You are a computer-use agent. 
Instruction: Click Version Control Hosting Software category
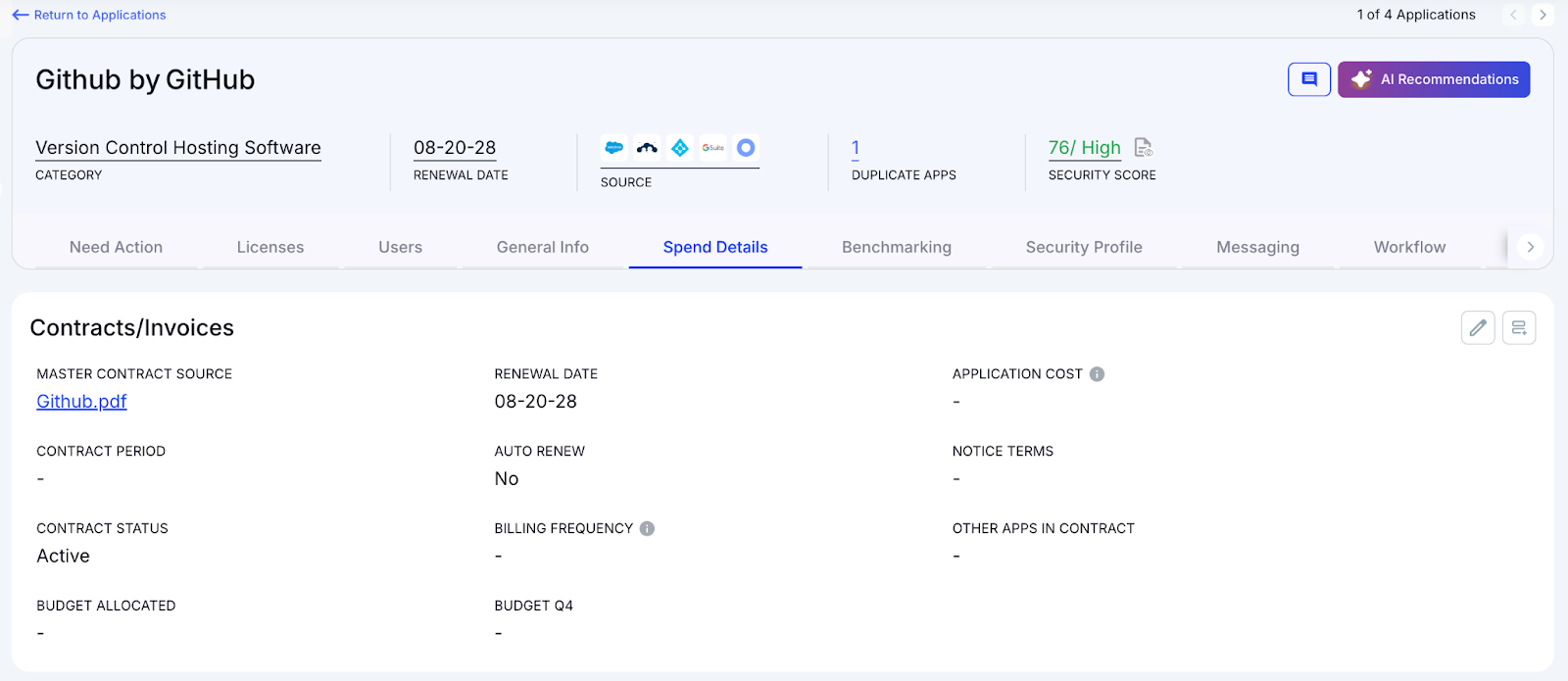pos(178,148)
